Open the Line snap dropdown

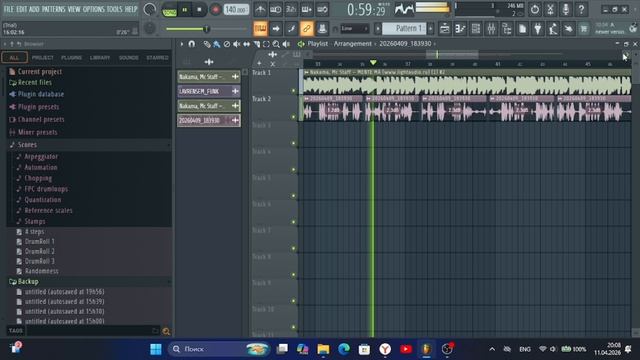click(x=355, y=29)
